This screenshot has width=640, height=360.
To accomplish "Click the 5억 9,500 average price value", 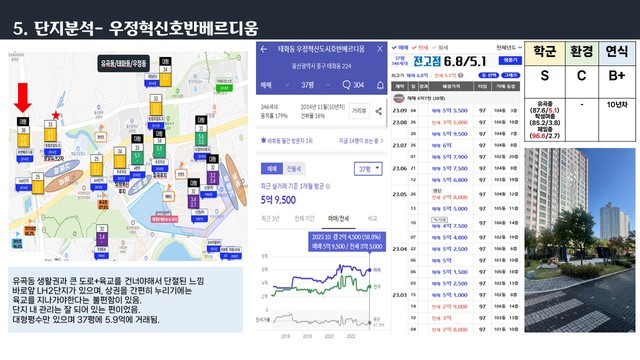I will [278, 200].
